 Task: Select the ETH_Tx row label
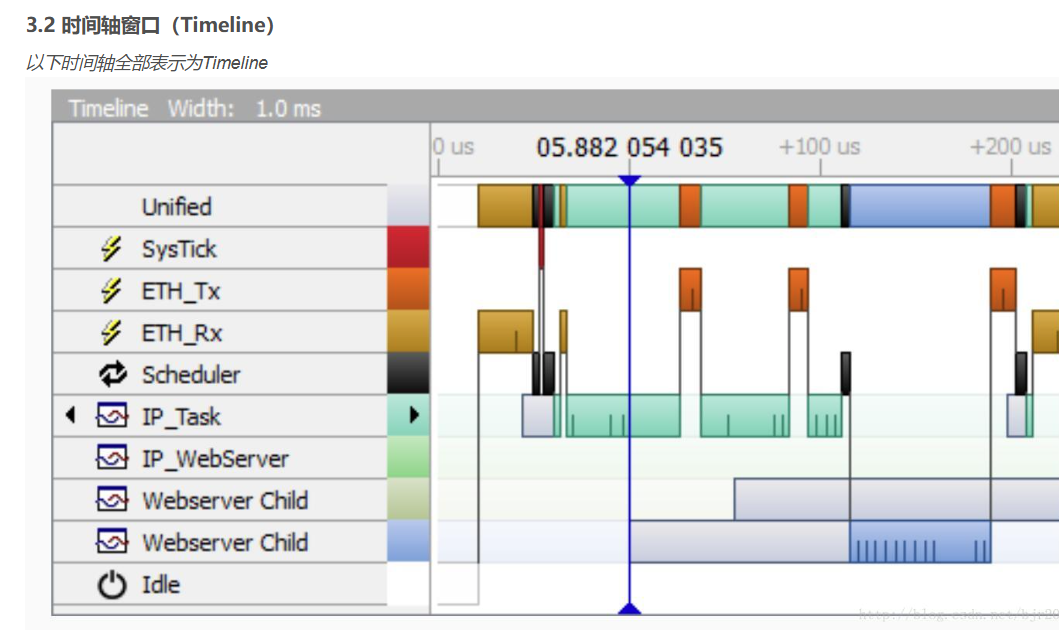pos(180,291)
